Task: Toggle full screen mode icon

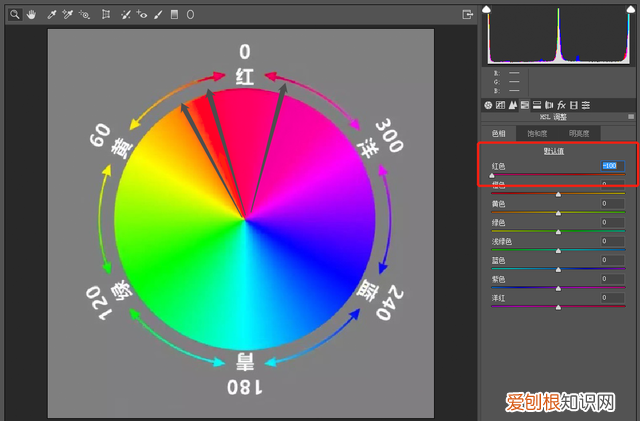Action: (x=467, y=15)
